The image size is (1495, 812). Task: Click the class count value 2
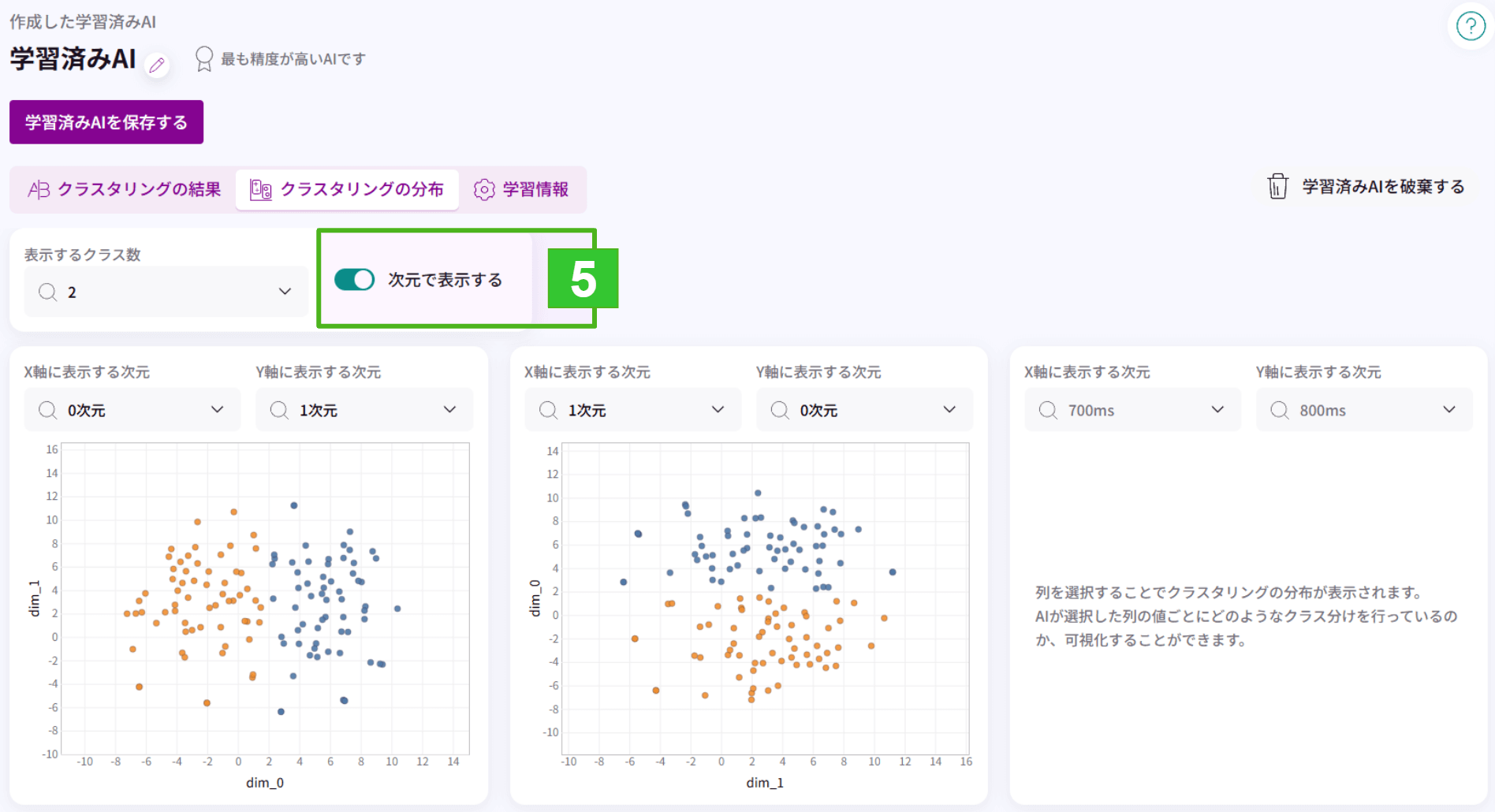tap(72, 292)
